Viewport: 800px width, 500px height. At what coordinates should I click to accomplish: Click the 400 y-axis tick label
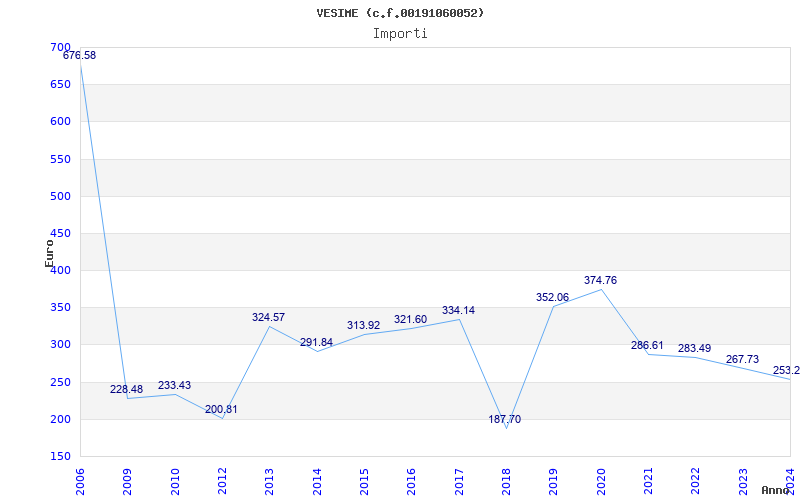coord(60,270)
